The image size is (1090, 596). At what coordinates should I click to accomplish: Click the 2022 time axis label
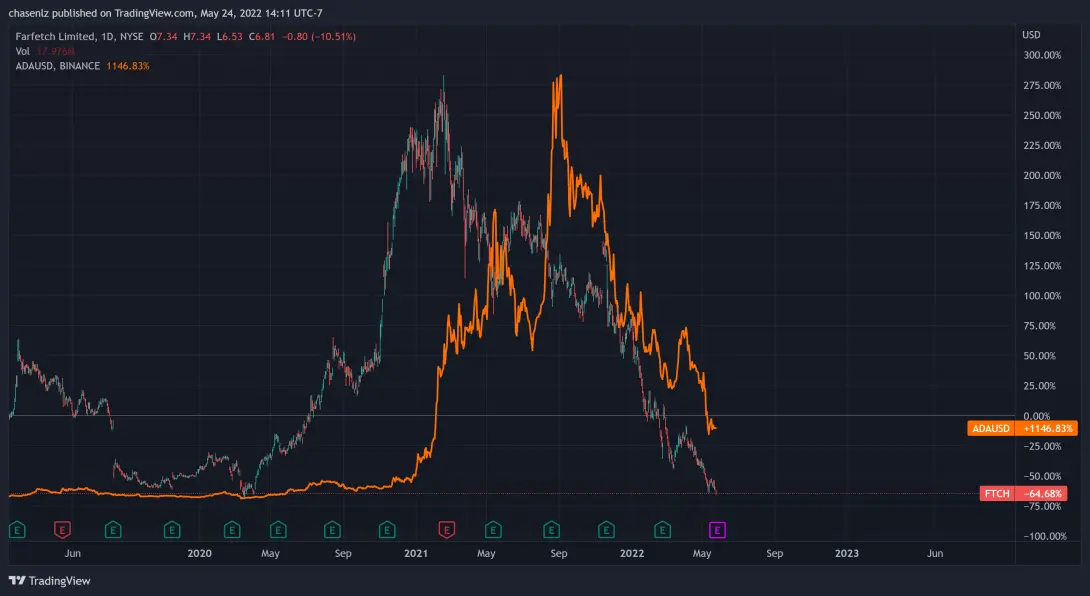point(632,554)
